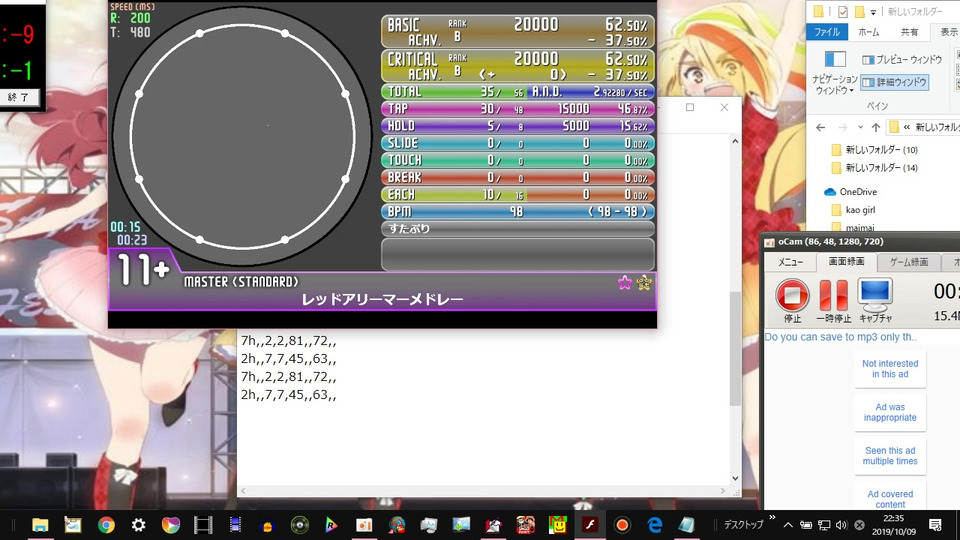Open the Action Center notifications icon
960x540 pixels.
click(935, 525)
